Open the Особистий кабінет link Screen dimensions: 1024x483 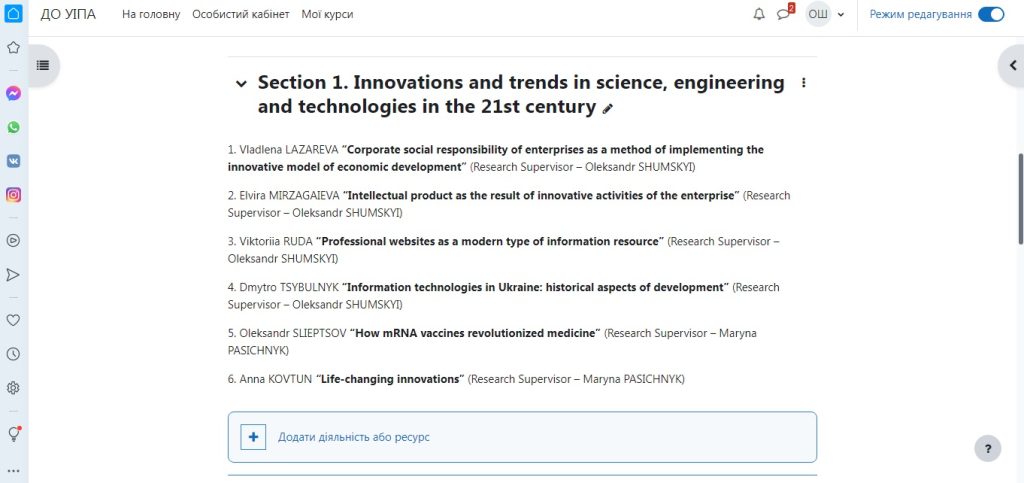pos(240,14)
